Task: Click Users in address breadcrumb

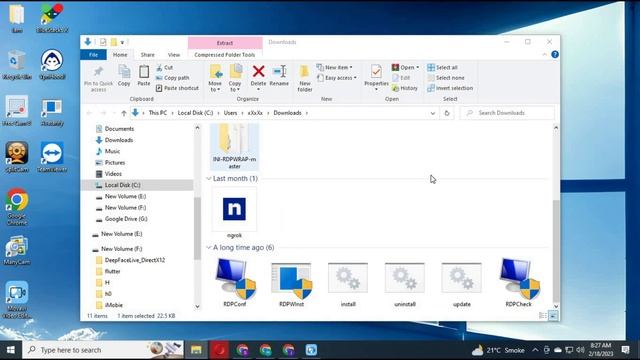Action: [230, 113]
